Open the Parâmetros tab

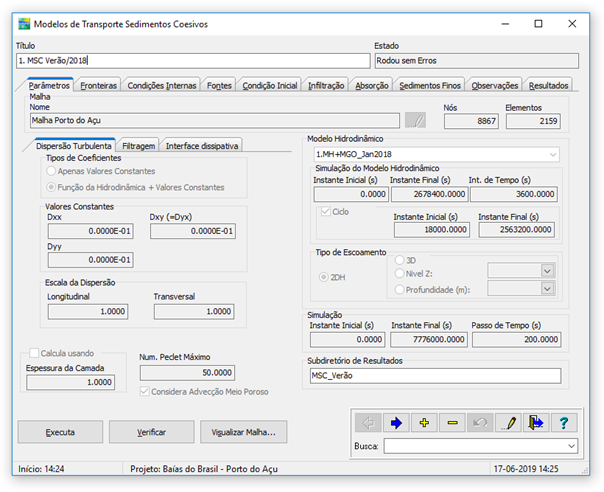point(49,85)
